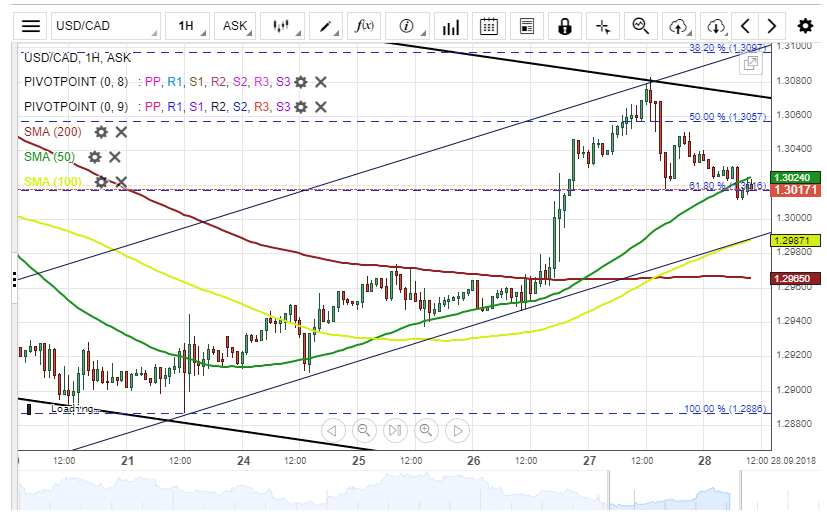827x516 pixels.
Task: Click the cloud upload icon
Action: pyautogui.click(x=679, y=26)
